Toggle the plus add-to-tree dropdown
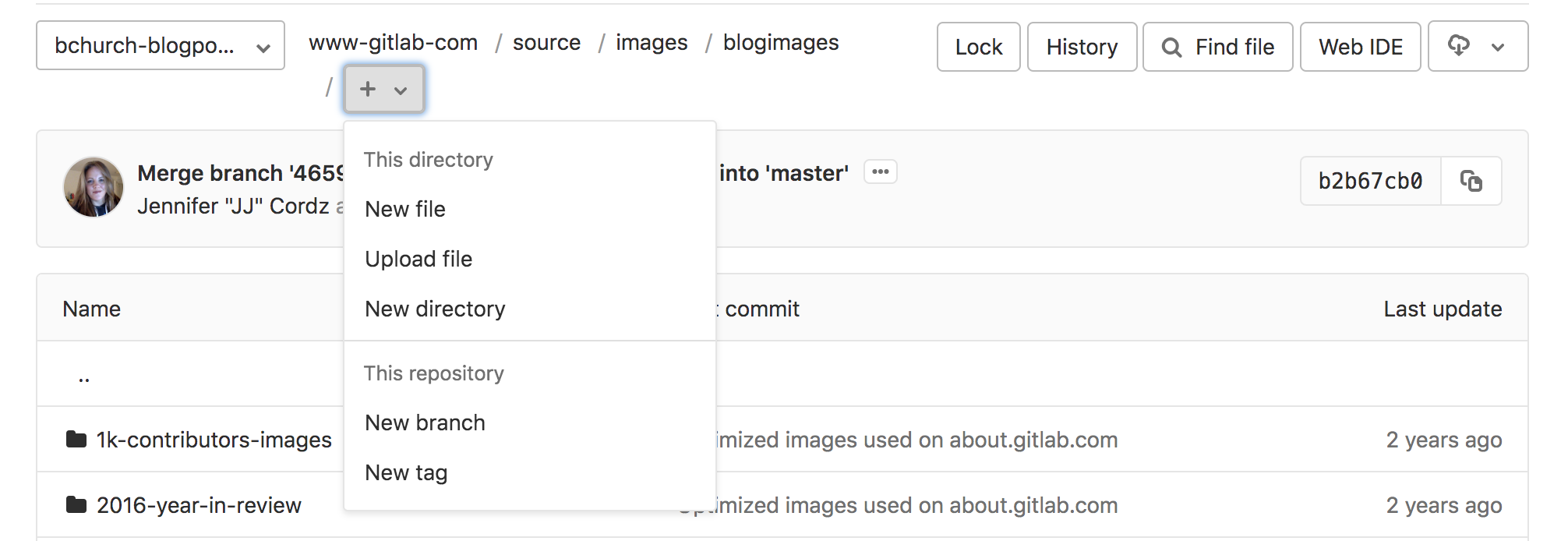Image resolution: width=1568 pixels, height=541 pixels. [384, 89]
